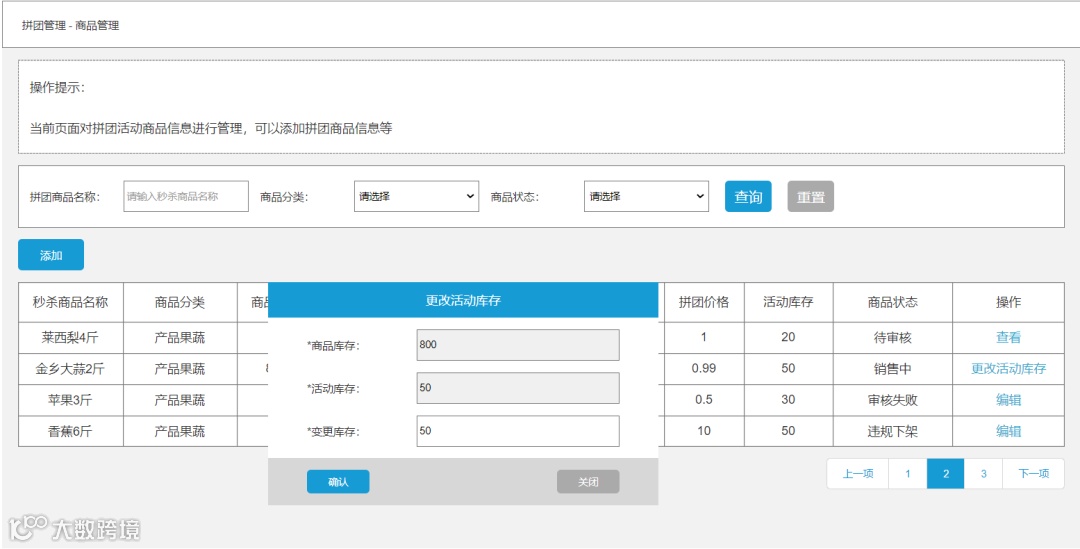
Task: Click the 操作 column header
Action: click(x=1008, y=302)
